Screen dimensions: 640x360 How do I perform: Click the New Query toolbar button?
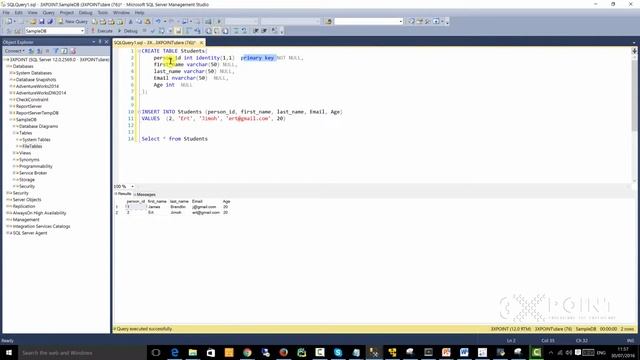pyautogui.click(x=73, y=21)
